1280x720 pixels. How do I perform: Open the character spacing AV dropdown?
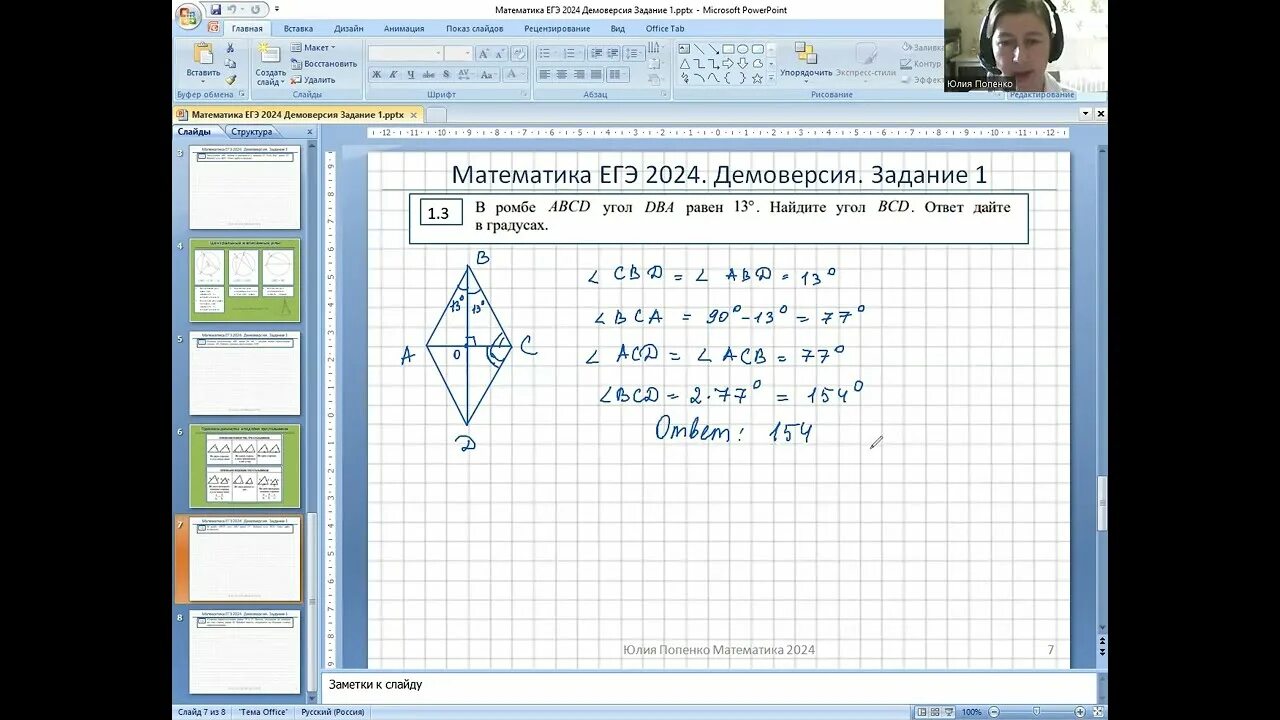point(464,74)
